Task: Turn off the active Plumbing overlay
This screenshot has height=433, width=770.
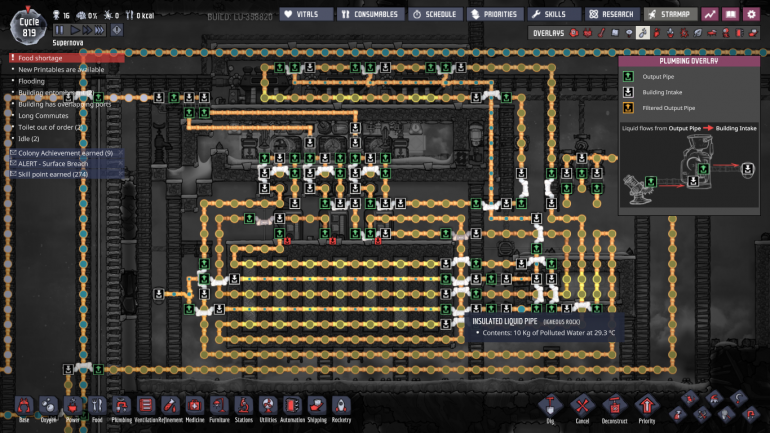Action: (x=643, y=33)
